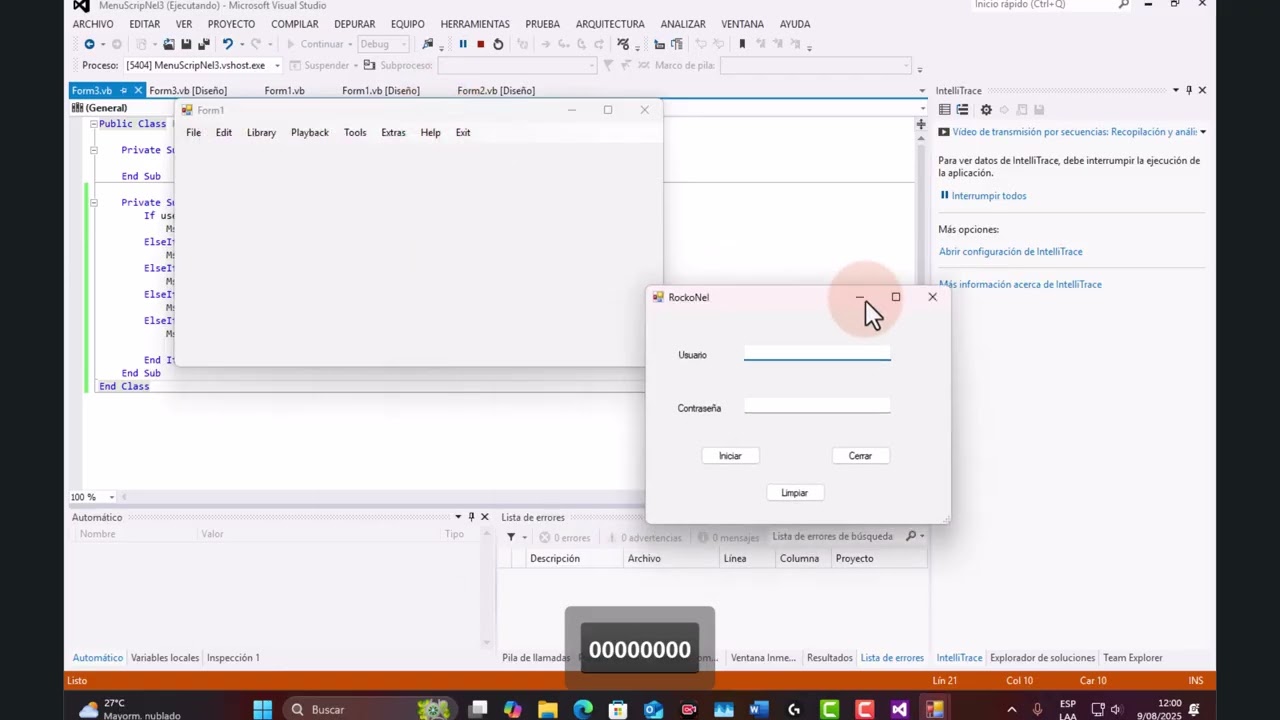Open error list filter funnel icon
Image resolution: width=1280 pixels, height=720 pixels.
[511, 537]
